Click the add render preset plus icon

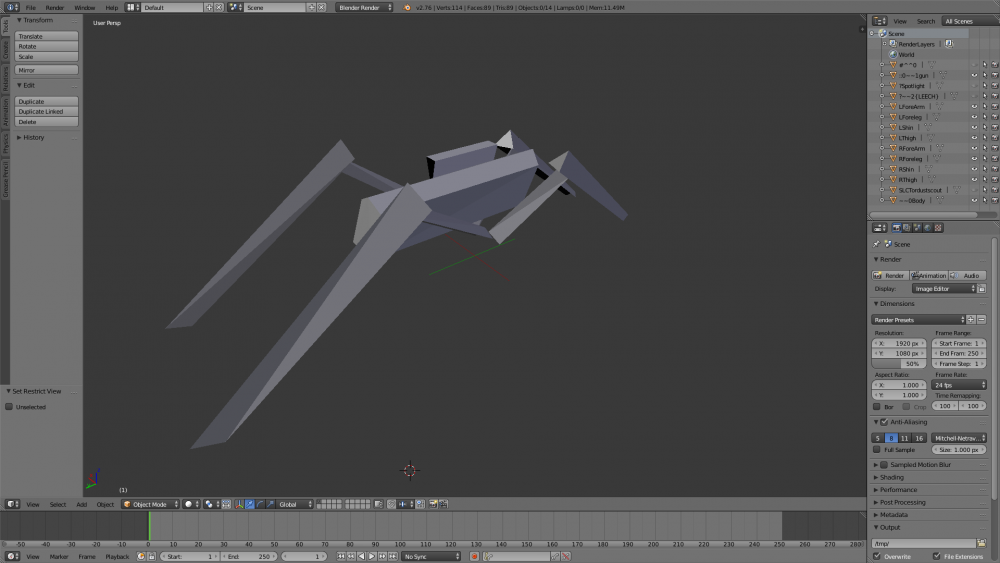pyautogui.click(x=971, y=320)
